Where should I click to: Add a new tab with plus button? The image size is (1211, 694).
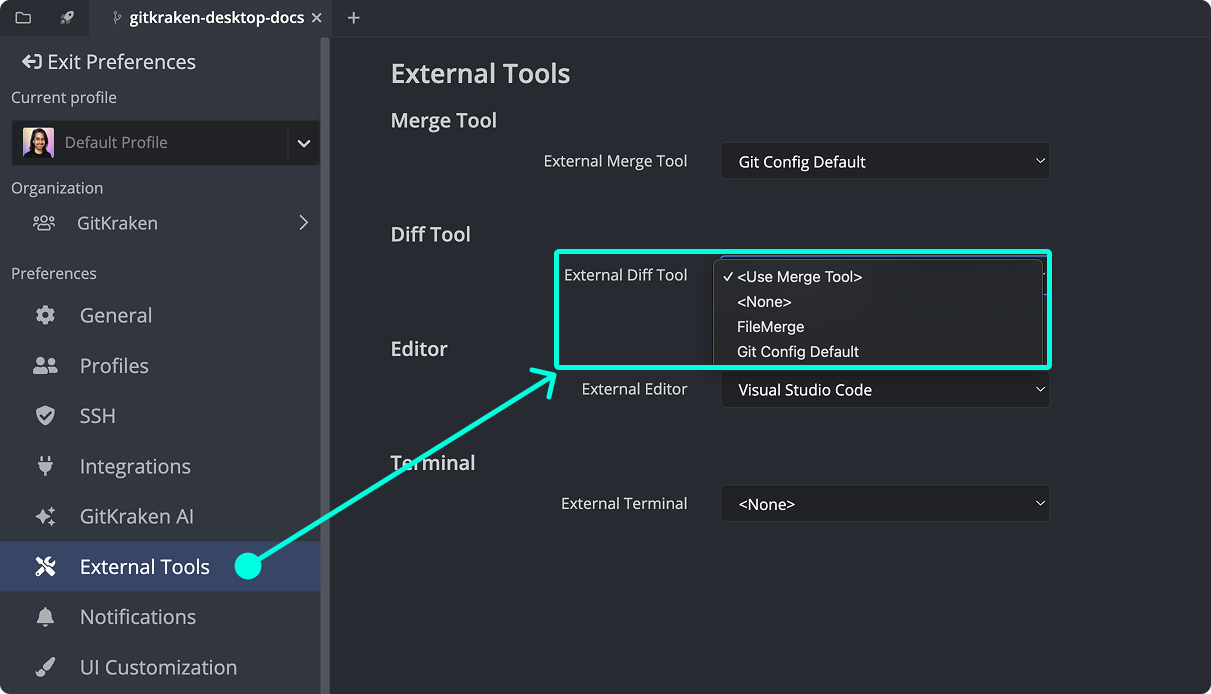[353, 18]
